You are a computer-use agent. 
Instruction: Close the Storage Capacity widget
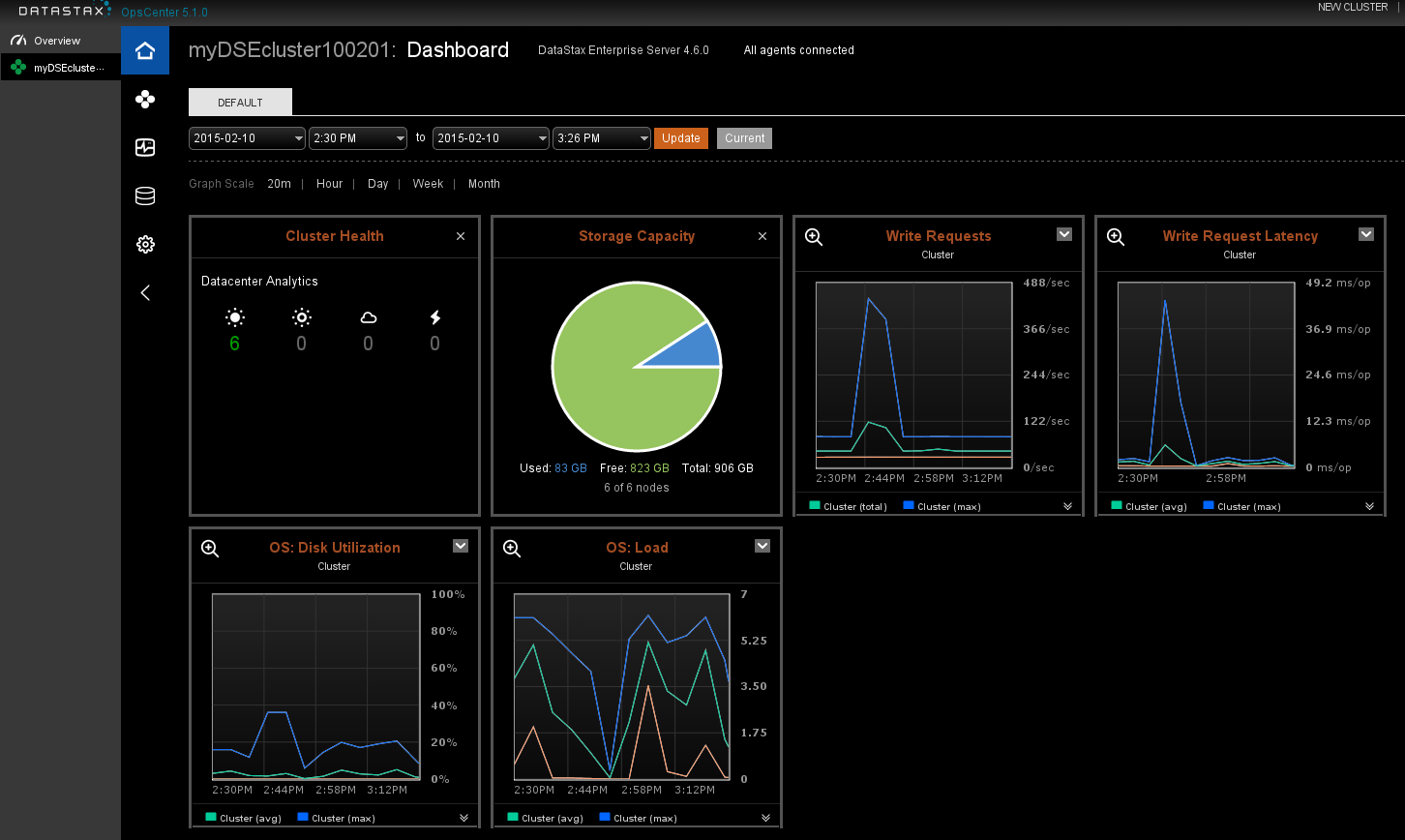point(762,236)
